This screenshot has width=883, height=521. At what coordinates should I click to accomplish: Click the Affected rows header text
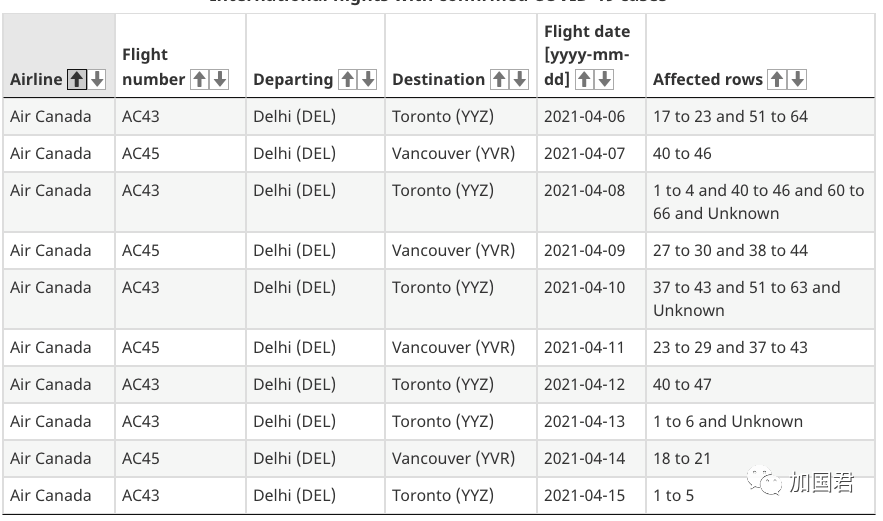(708, 79)
